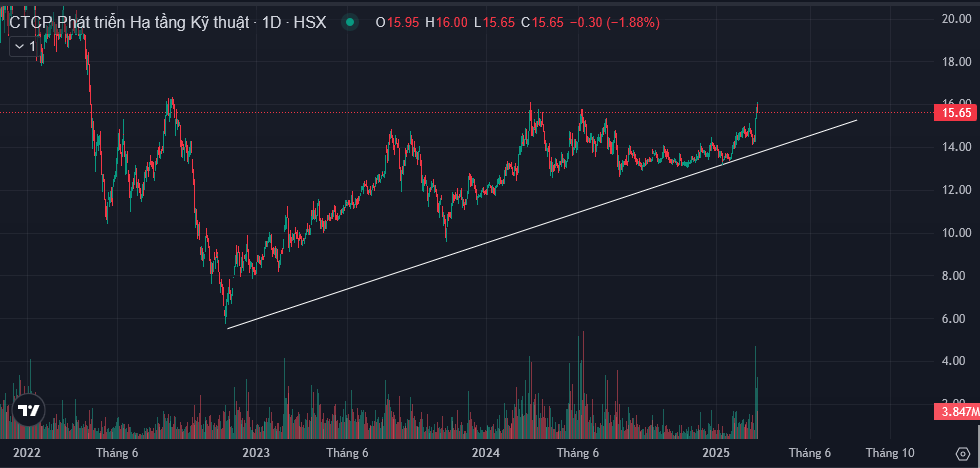The width and height of the screenshot is (980, 468).
Task: Select the white ascending trendline
Action: [x=541, y=224]
